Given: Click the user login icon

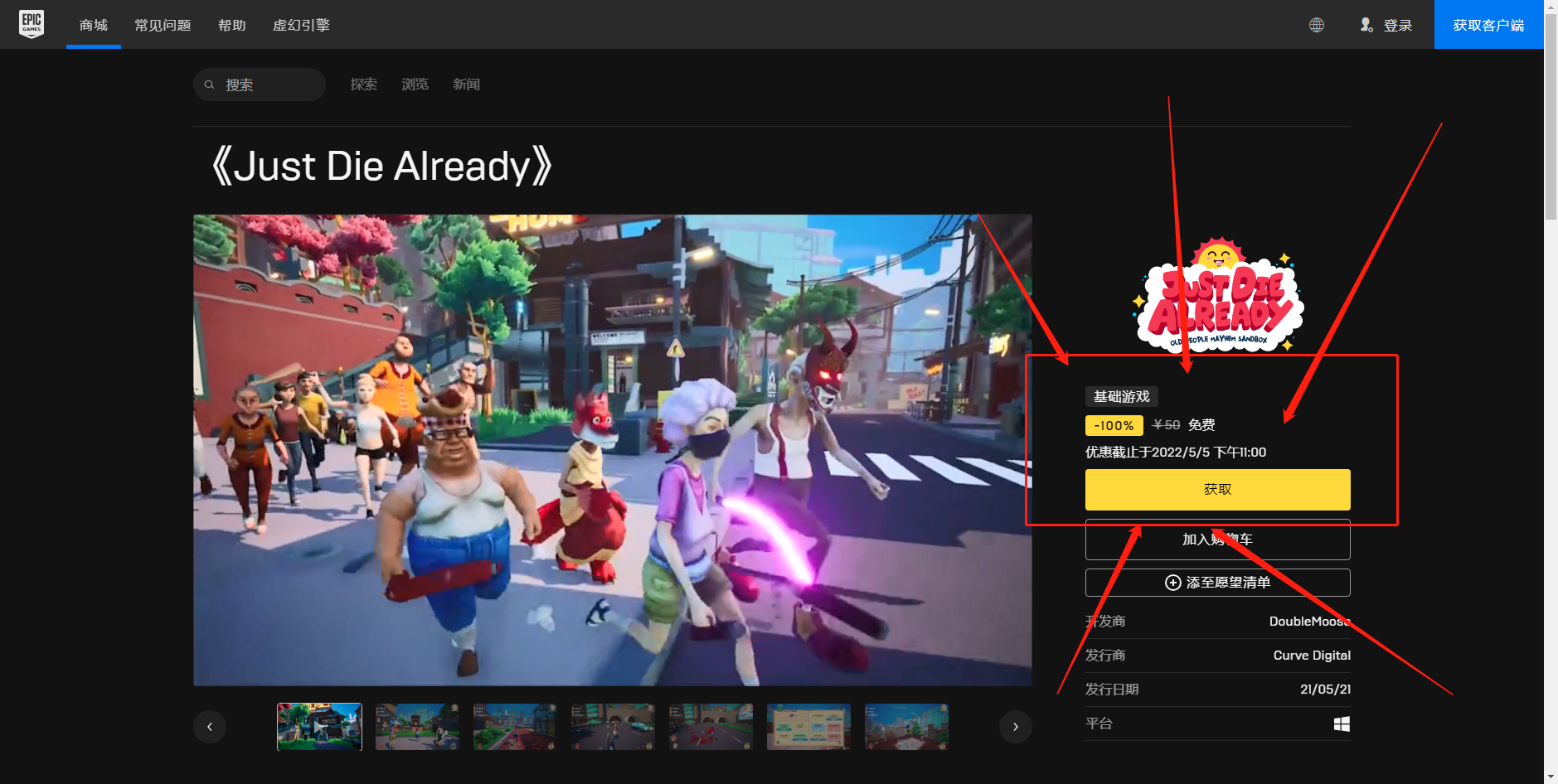Looking at the screenshot, I should 1366,25.
